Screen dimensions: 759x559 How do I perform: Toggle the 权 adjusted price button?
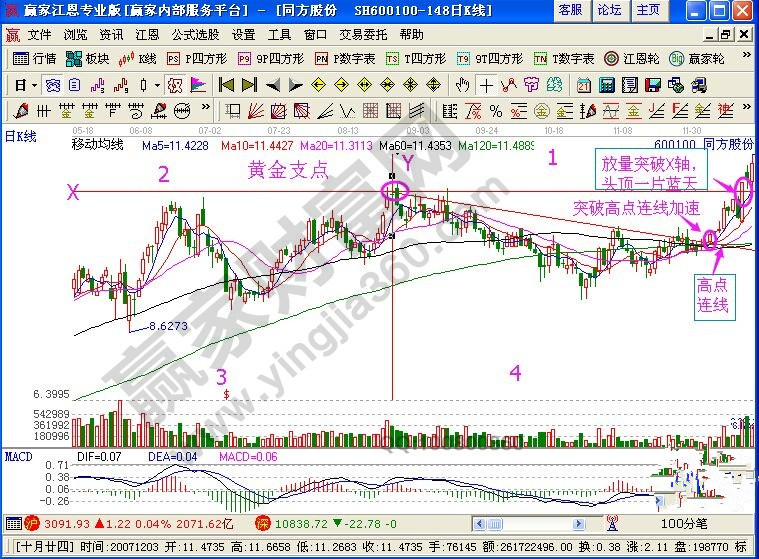click(x=175, y=86)
